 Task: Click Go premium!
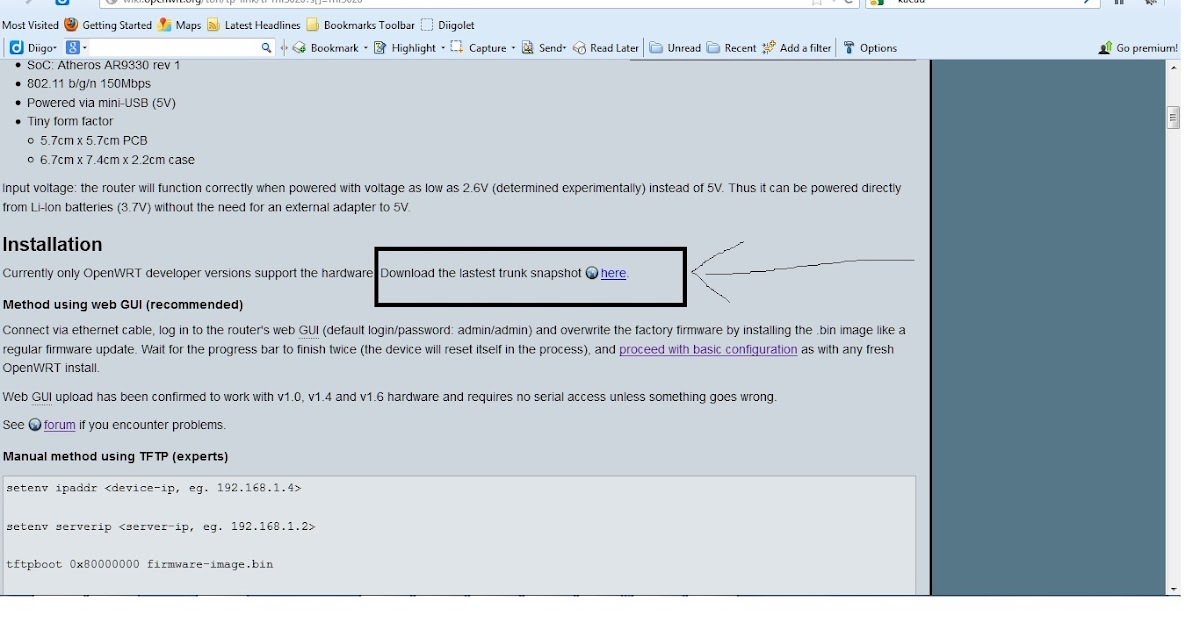pyautogui.click(x=1138, y=48)
